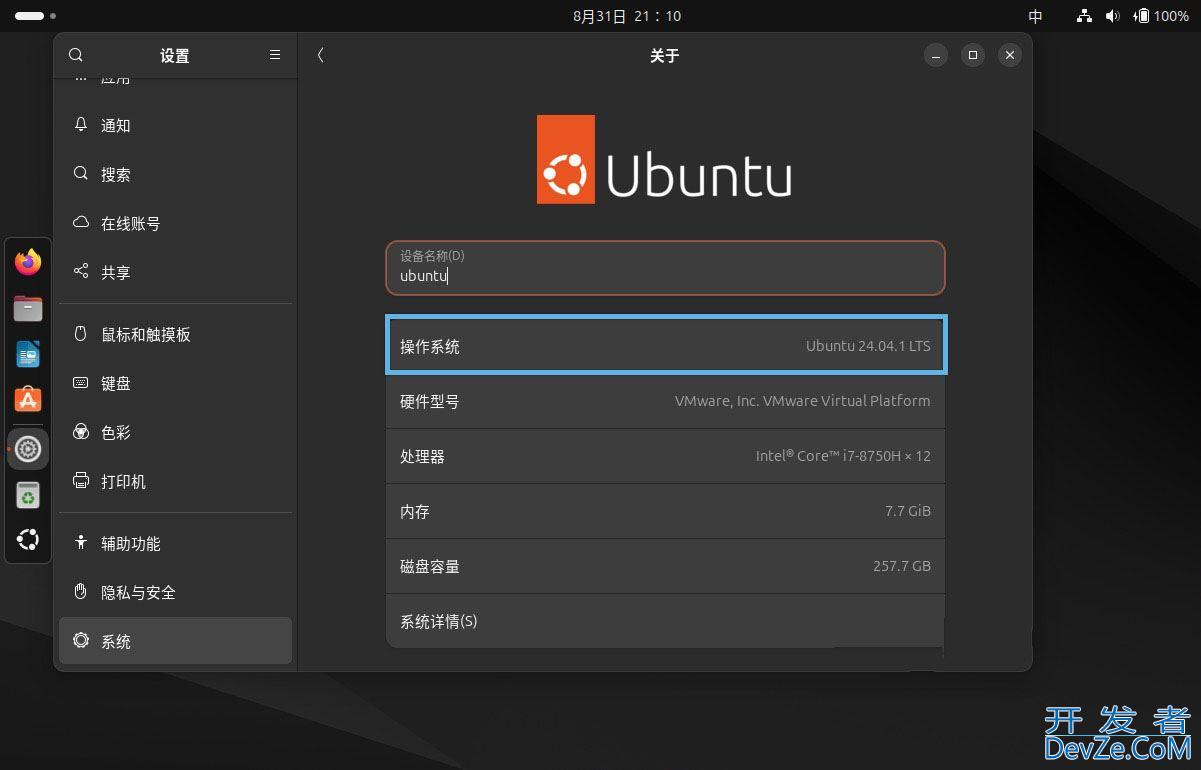
Task: Click the network icon in top bar
Action: (1084, 16)
